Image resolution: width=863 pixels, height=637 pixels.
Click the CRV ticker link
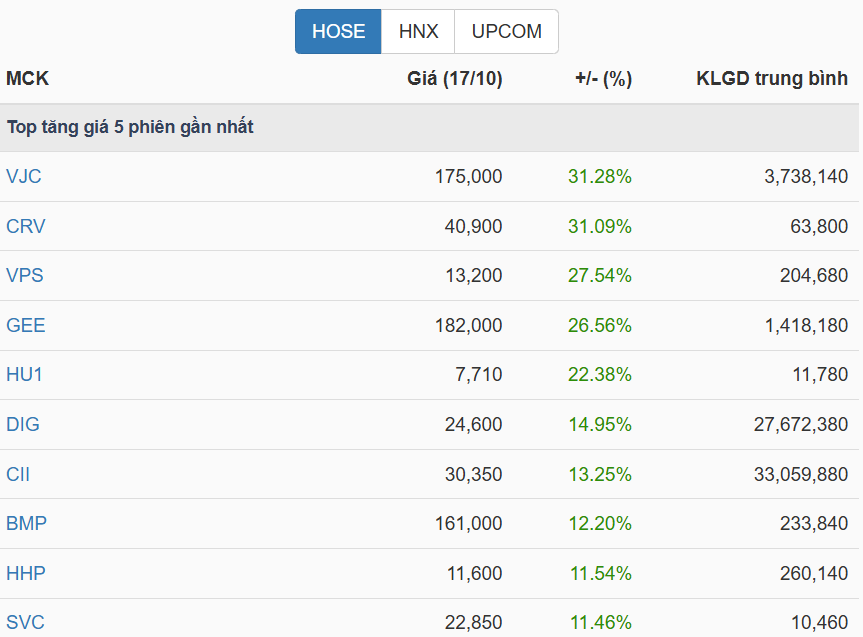point(26,226)
